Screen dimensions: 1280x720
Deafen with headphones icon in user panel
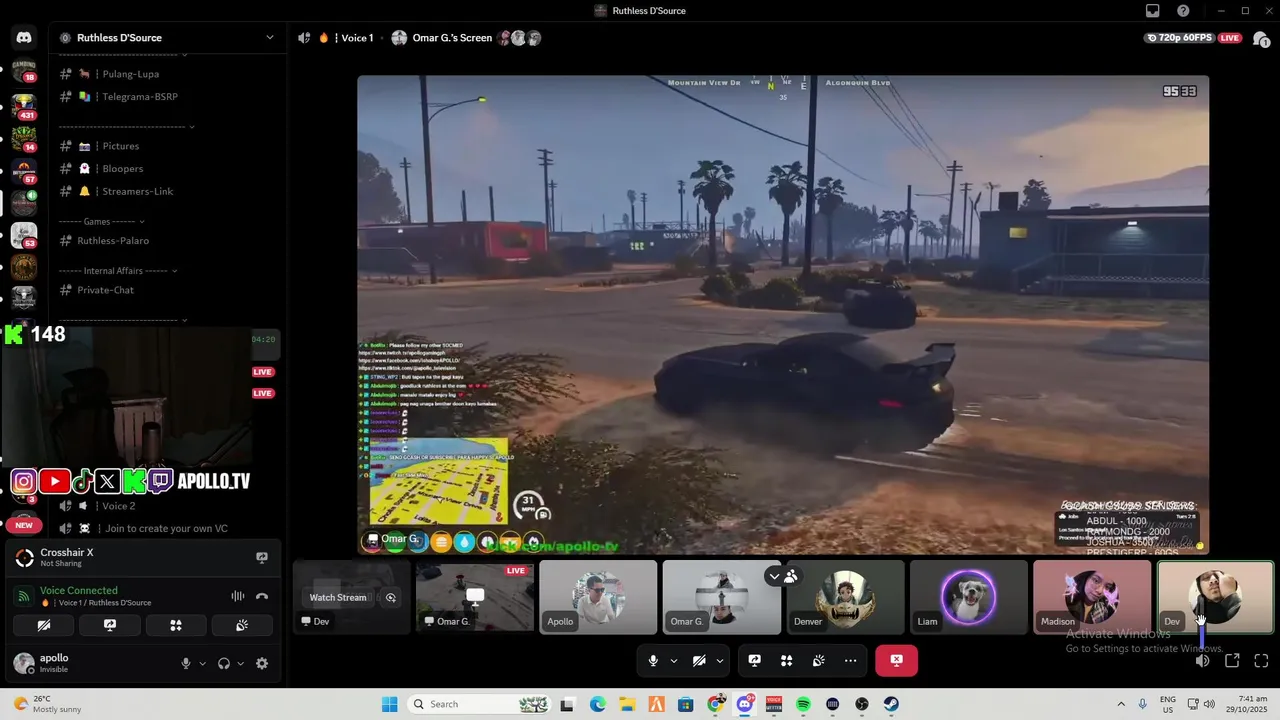pos(224,663)
